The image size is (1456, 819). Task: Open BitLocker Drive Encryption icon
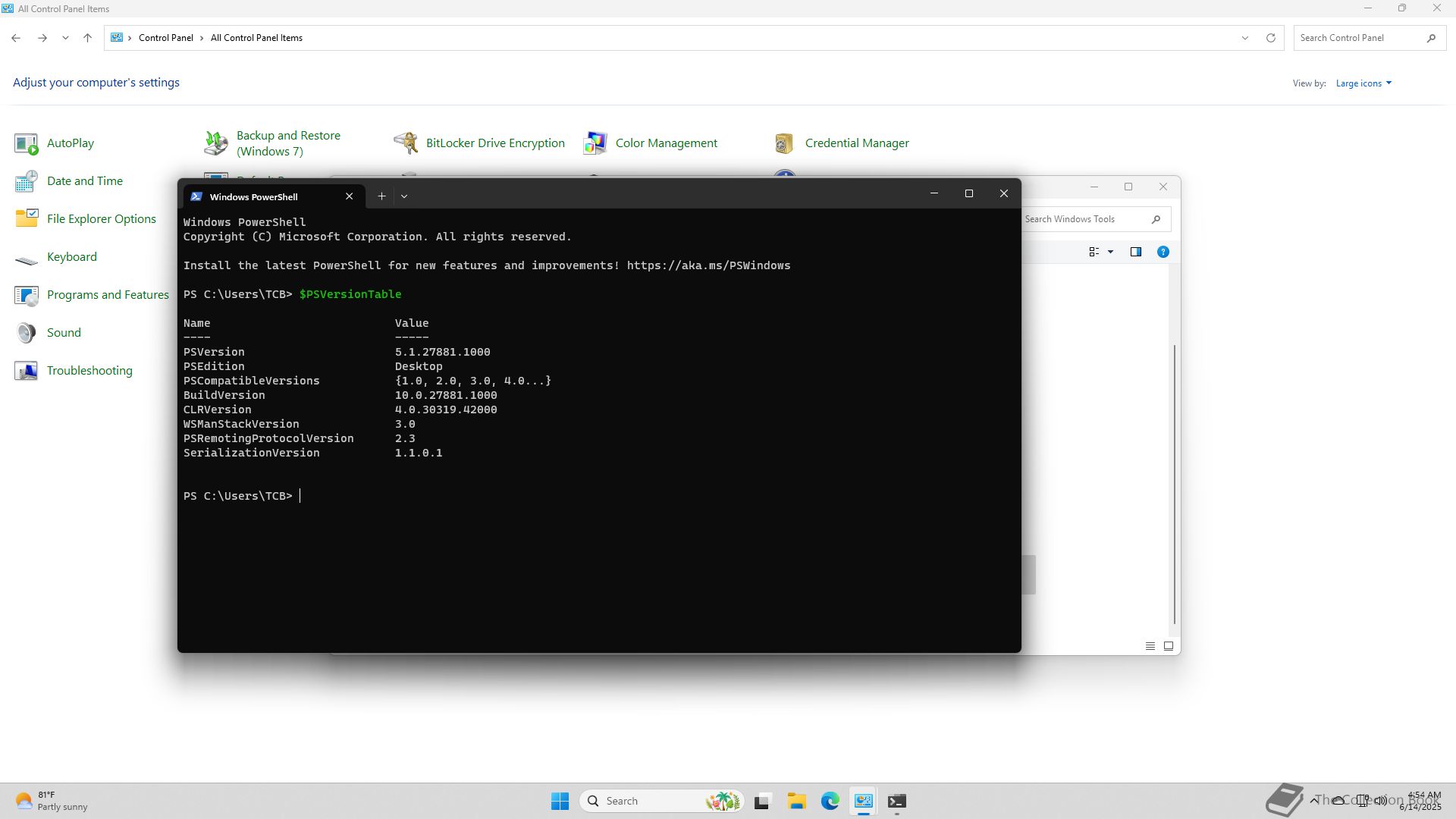[406, 143]
